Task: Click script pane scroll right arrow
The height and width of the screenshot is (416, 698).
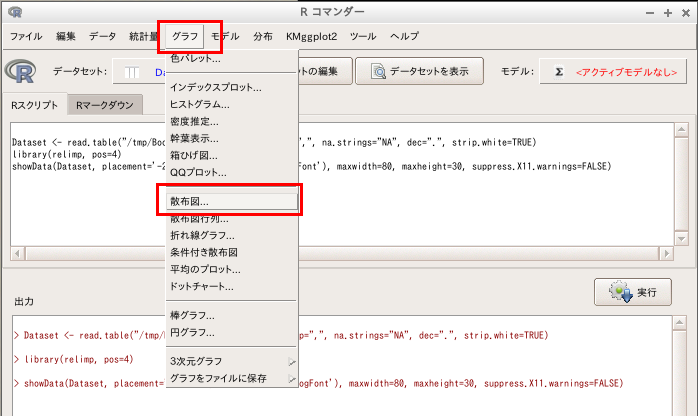Action: click(666, 254)
